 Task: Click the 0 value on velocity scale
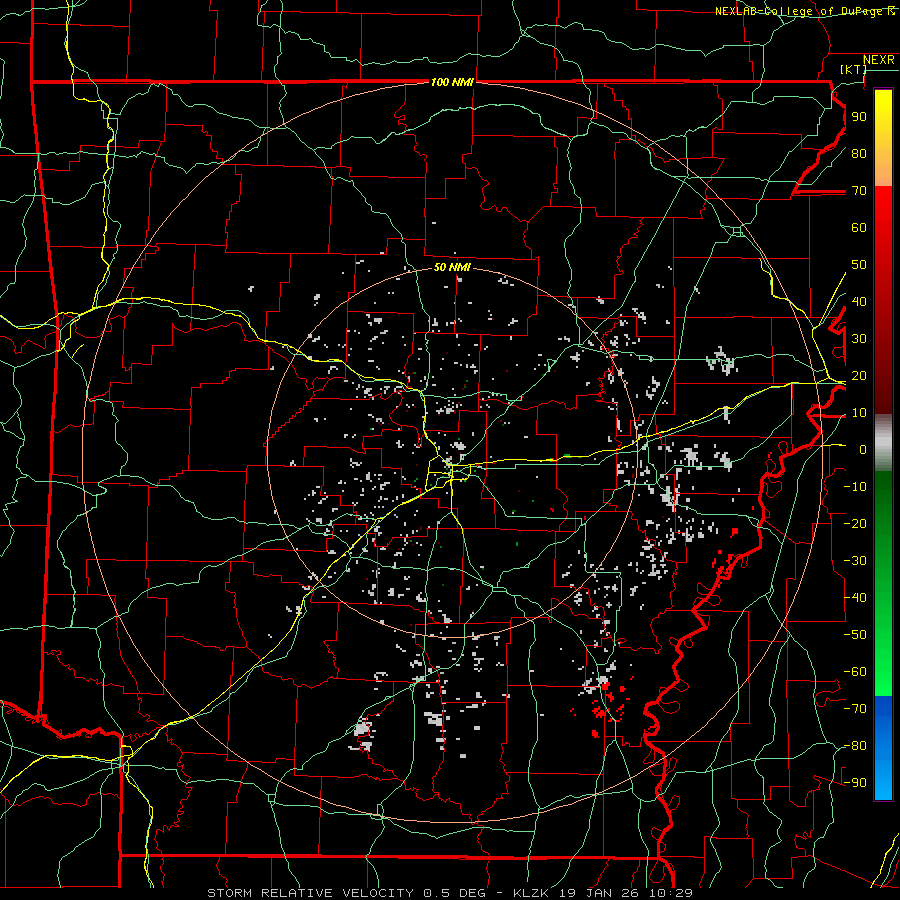(863, 449)
